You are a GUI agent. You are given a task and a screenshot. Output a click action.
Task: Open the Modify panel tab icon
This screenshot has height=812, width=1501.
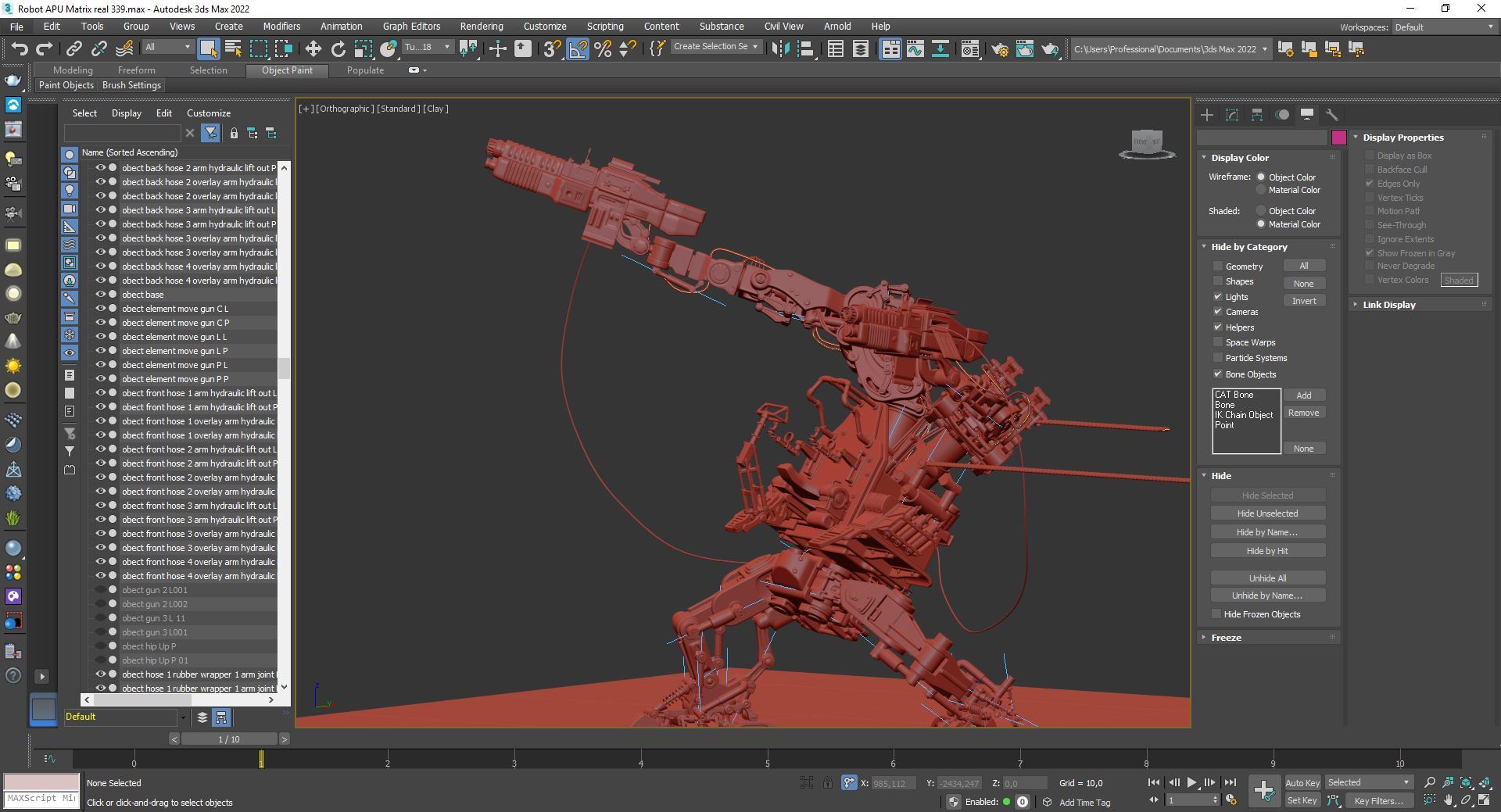point(1232,115)
